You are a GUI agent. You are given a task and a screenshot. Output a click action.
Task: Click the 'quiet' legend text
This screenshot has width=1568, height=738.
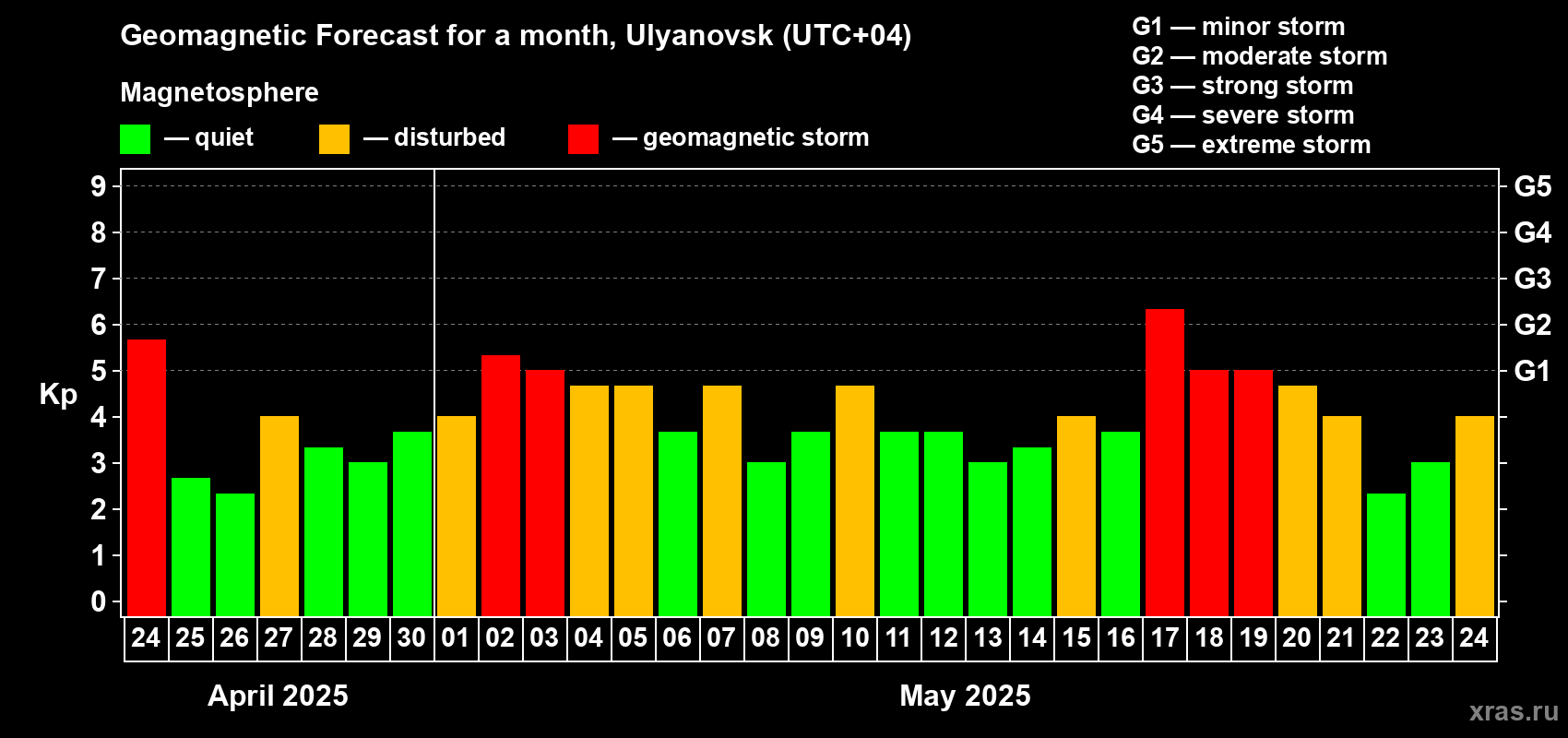pos(224,138)
